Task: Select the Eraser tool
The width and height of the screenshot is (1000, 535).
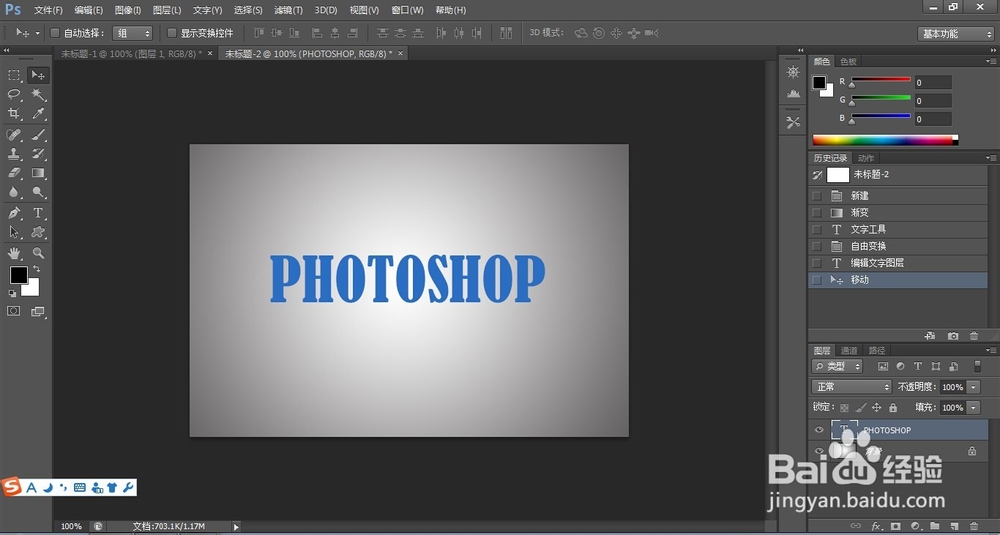Action: pyautogui.click(x=13, y=173)
